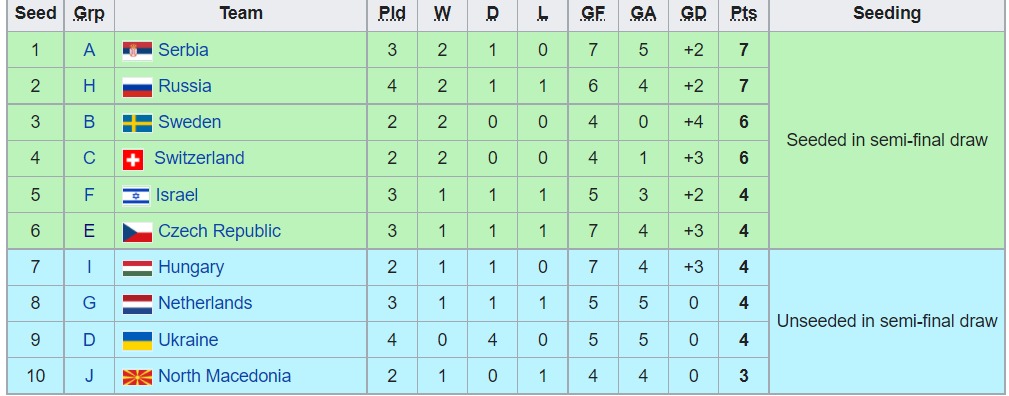1009x396 pixels.
Task: Open Group A link in Serbia row
Action: coord(89,50)
